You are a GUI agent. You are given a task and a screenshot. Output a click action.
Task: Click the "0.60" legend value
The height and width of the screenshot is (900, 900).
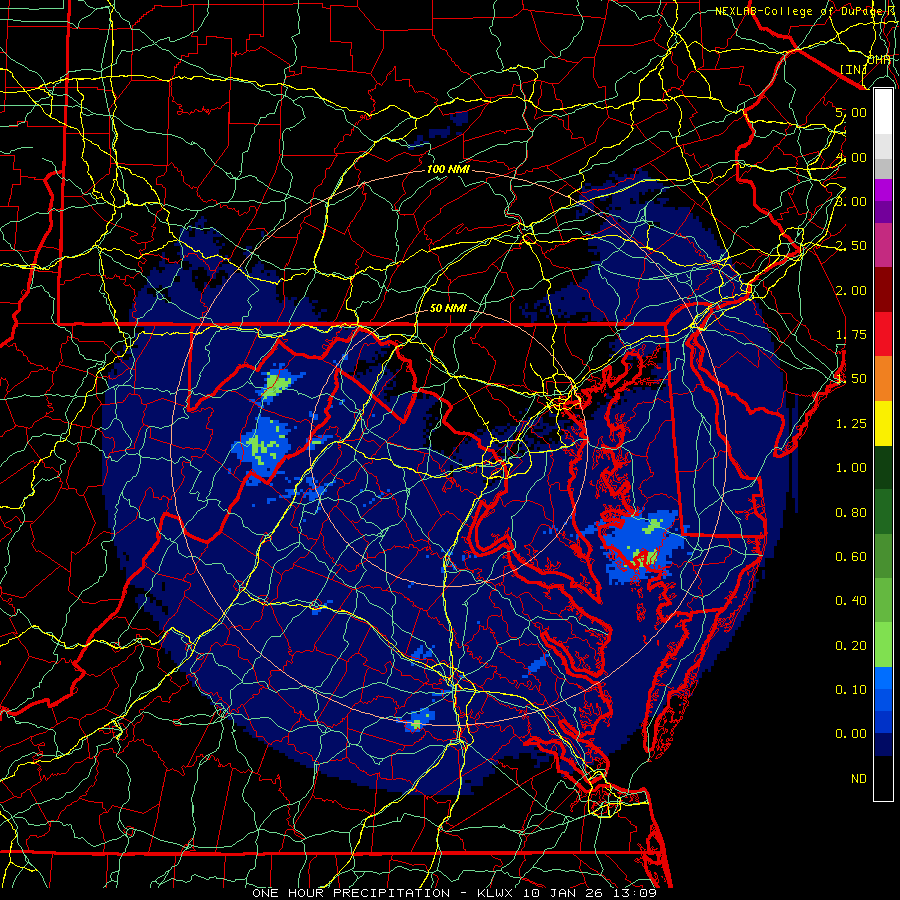pyautogui.click(x=851, y=557)
